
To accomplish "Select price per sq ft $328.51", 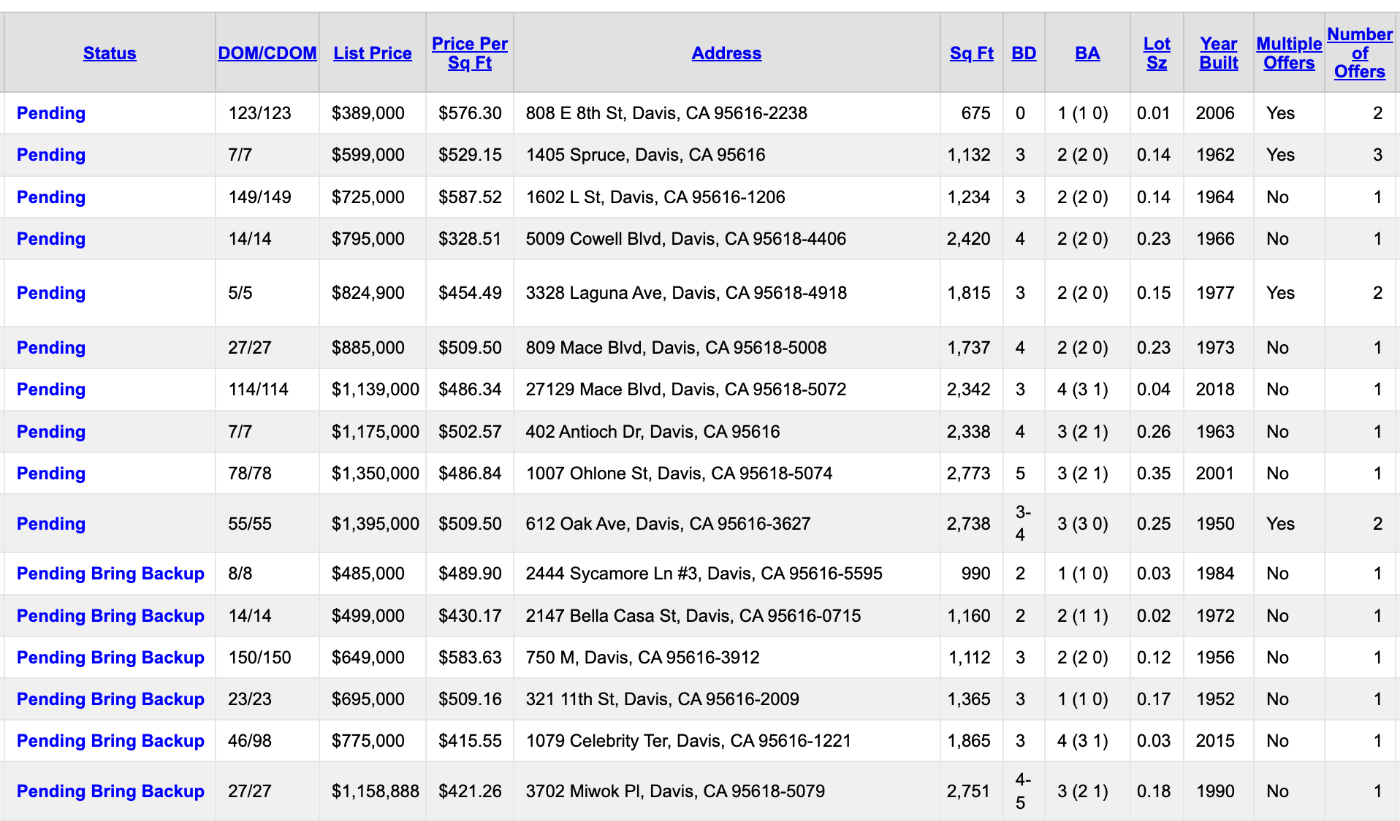I will click(x=470, y=239).
